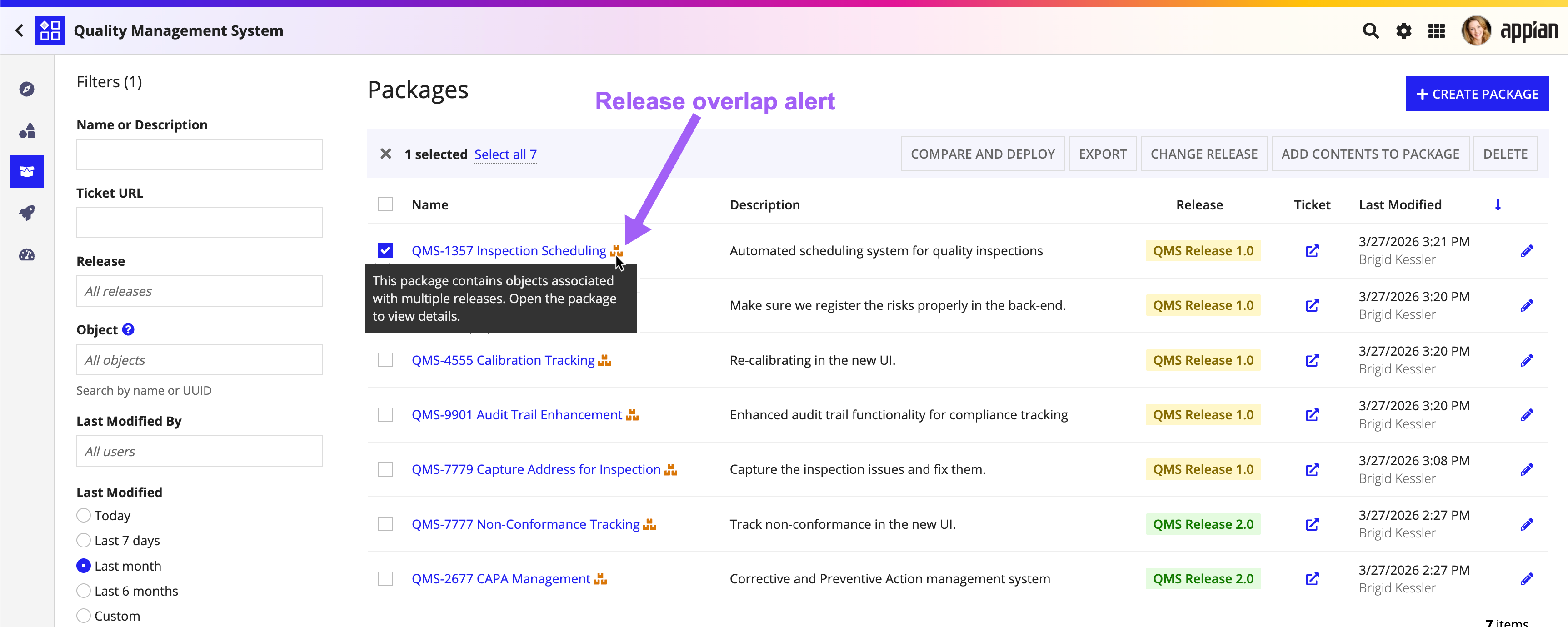Click Change Release button
1568x627 pixels.
1204,154
